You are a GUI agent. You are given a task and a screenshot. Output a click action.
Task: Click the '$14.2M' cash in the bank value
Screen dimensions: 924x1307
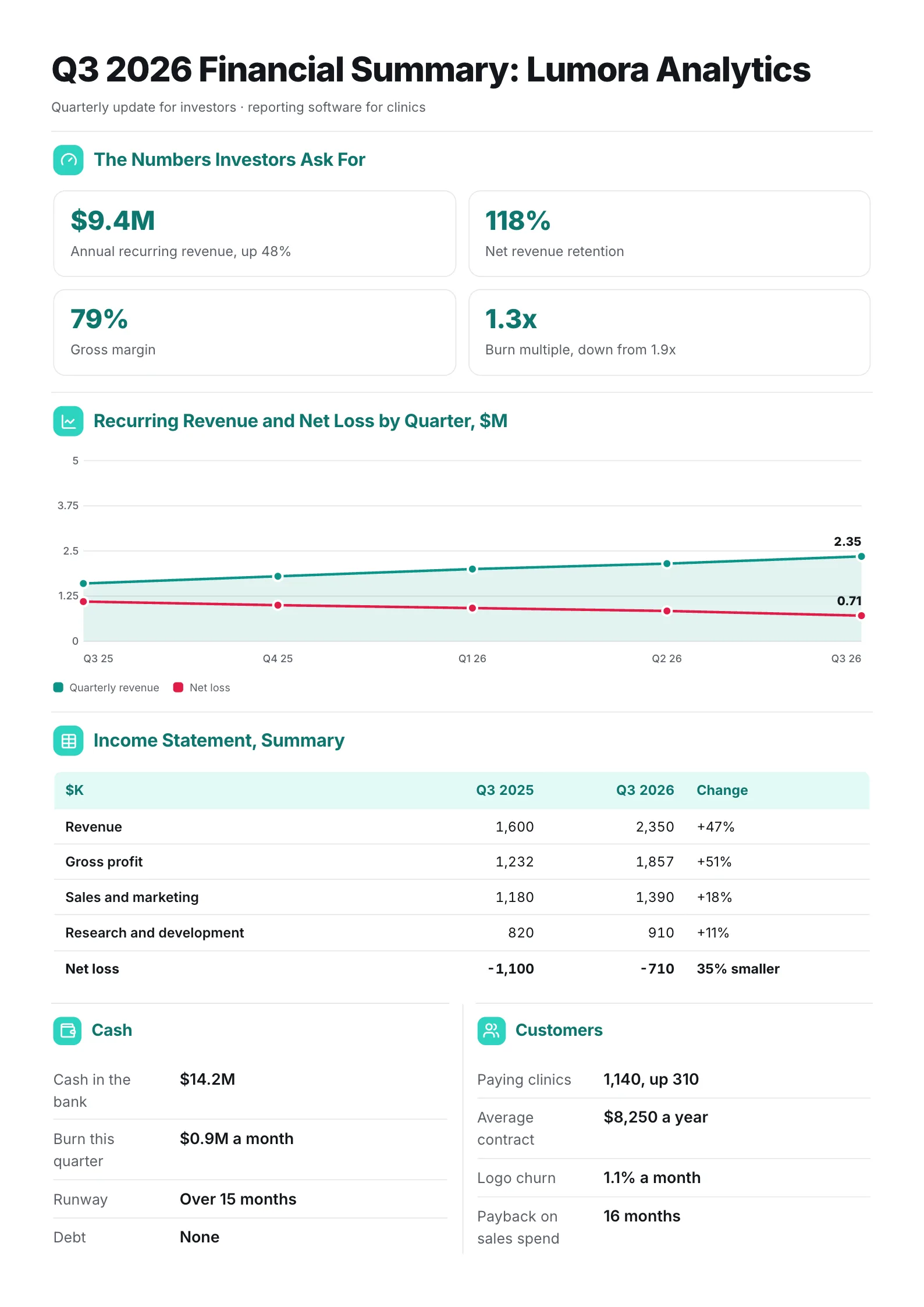coord(208,1079)
